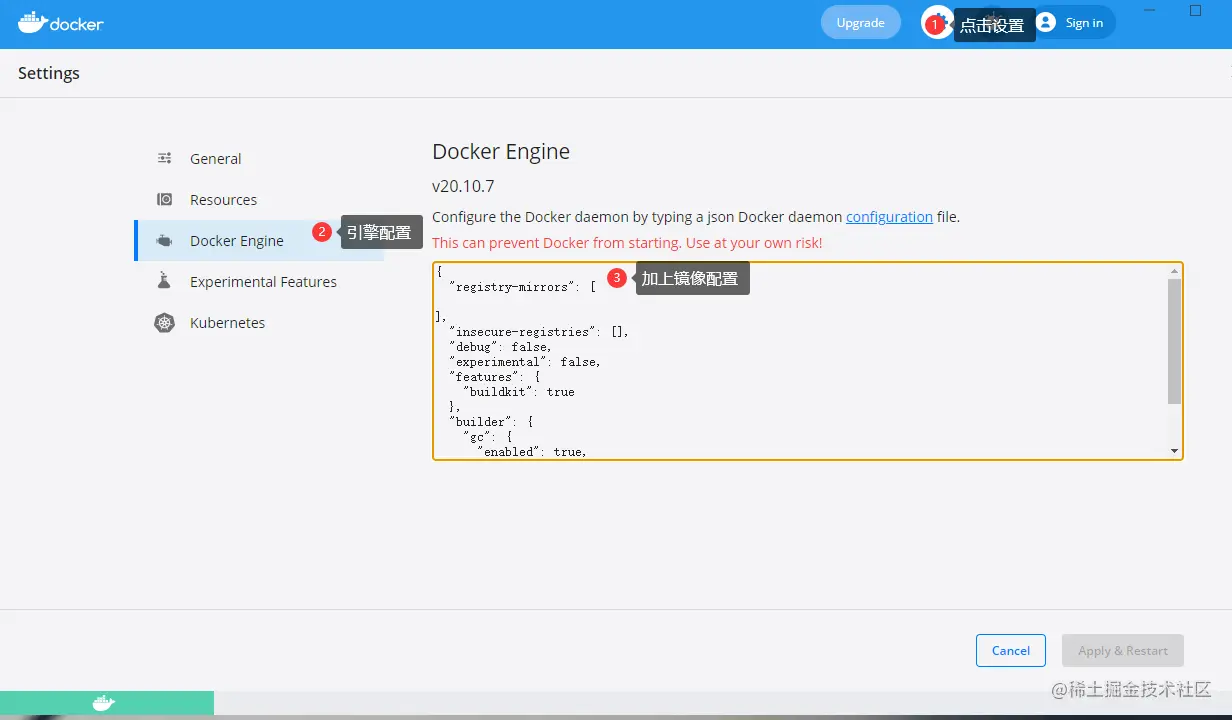
Task: Click the "debug": false line
Action: point(500,347)
